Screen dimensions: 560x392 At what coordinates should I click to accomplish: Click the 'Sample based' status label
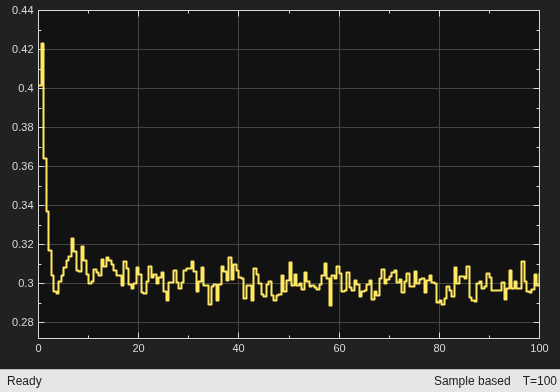click(x=472, y=381)
